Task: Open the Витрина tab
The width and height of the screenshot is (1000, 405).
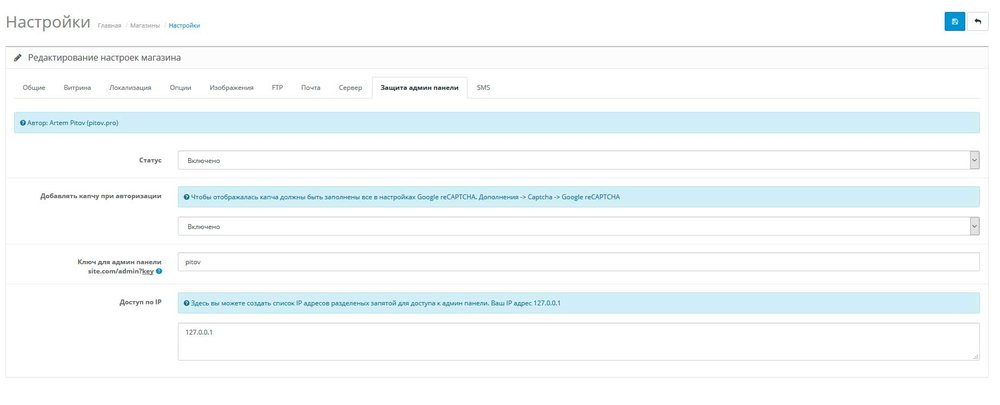Action: 77,88
